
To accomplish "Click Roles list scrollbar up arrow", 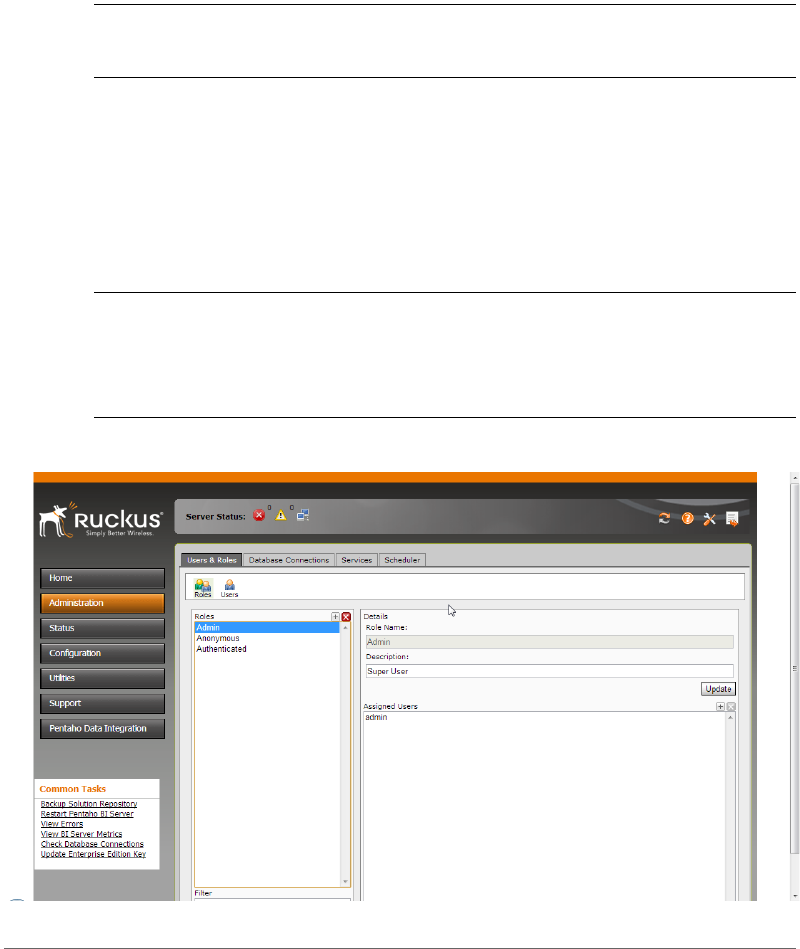I will (346, 628).
